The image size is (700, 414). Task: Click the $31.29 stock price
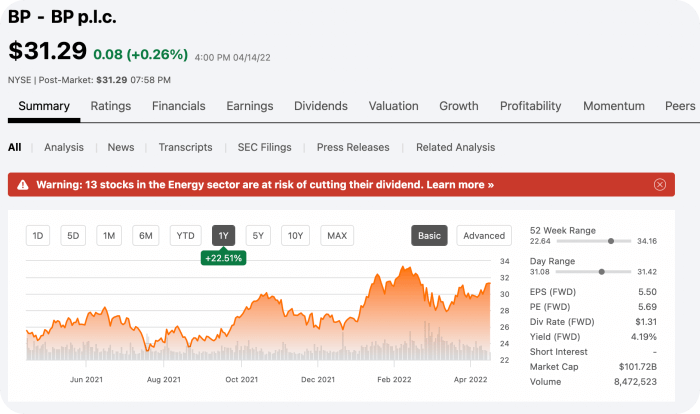tap(47, 50)
